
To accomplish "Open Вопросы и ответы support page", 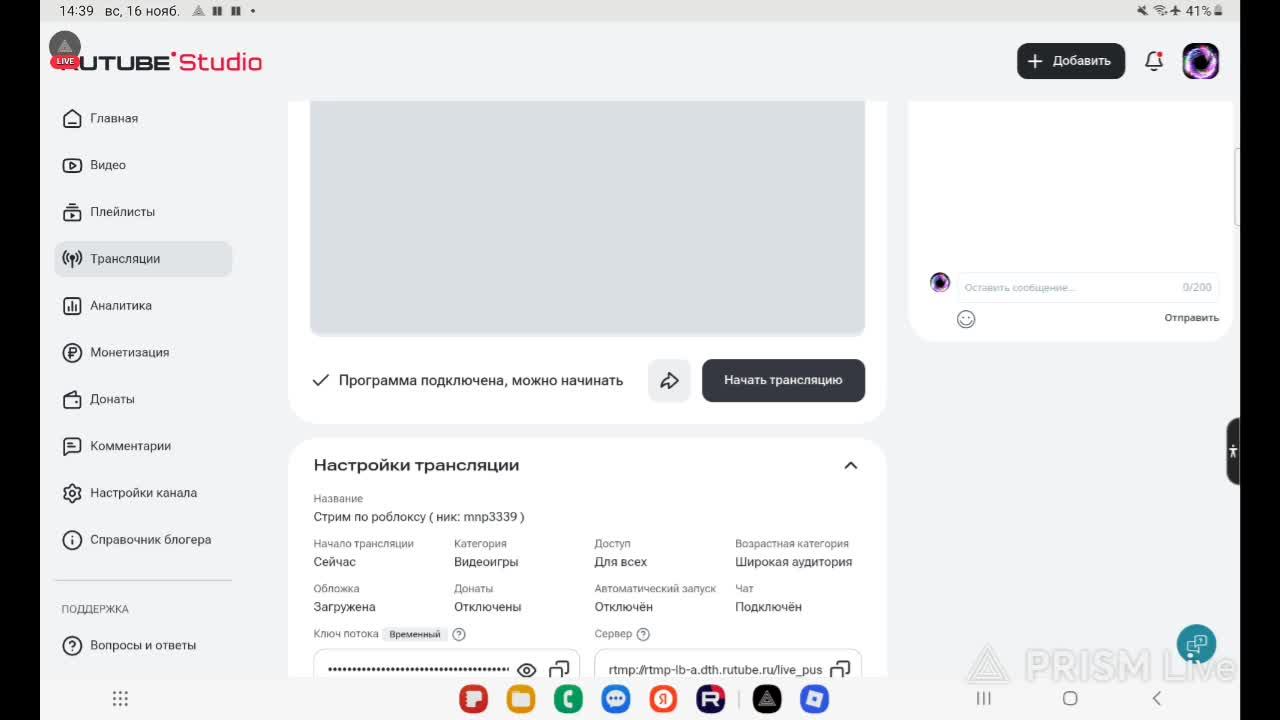I will [x=143, y=645].
